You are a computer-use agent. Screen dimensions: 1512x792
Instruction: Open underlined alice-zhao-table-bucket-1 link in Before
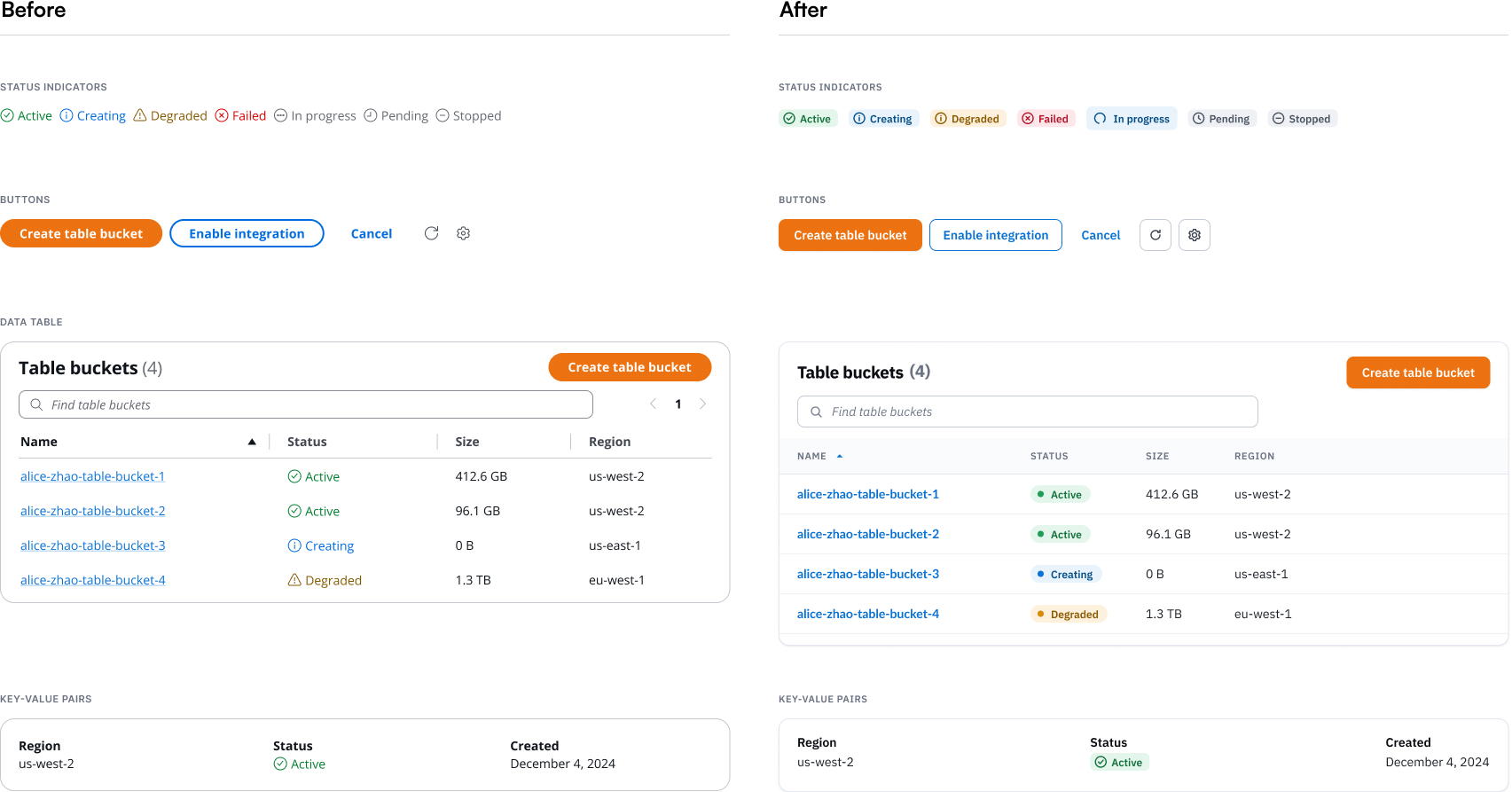[92, 476]
